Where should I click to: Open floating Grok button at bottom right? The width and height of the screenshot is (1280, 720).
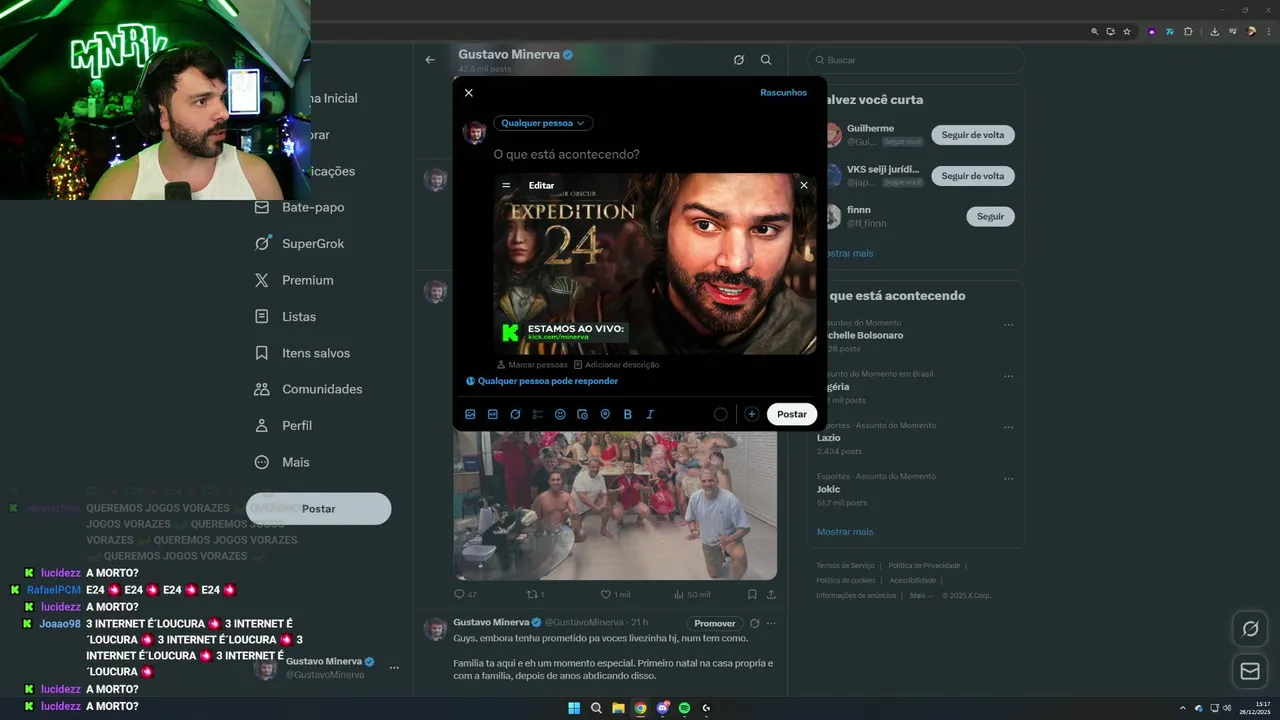[x=1250, y=629]
